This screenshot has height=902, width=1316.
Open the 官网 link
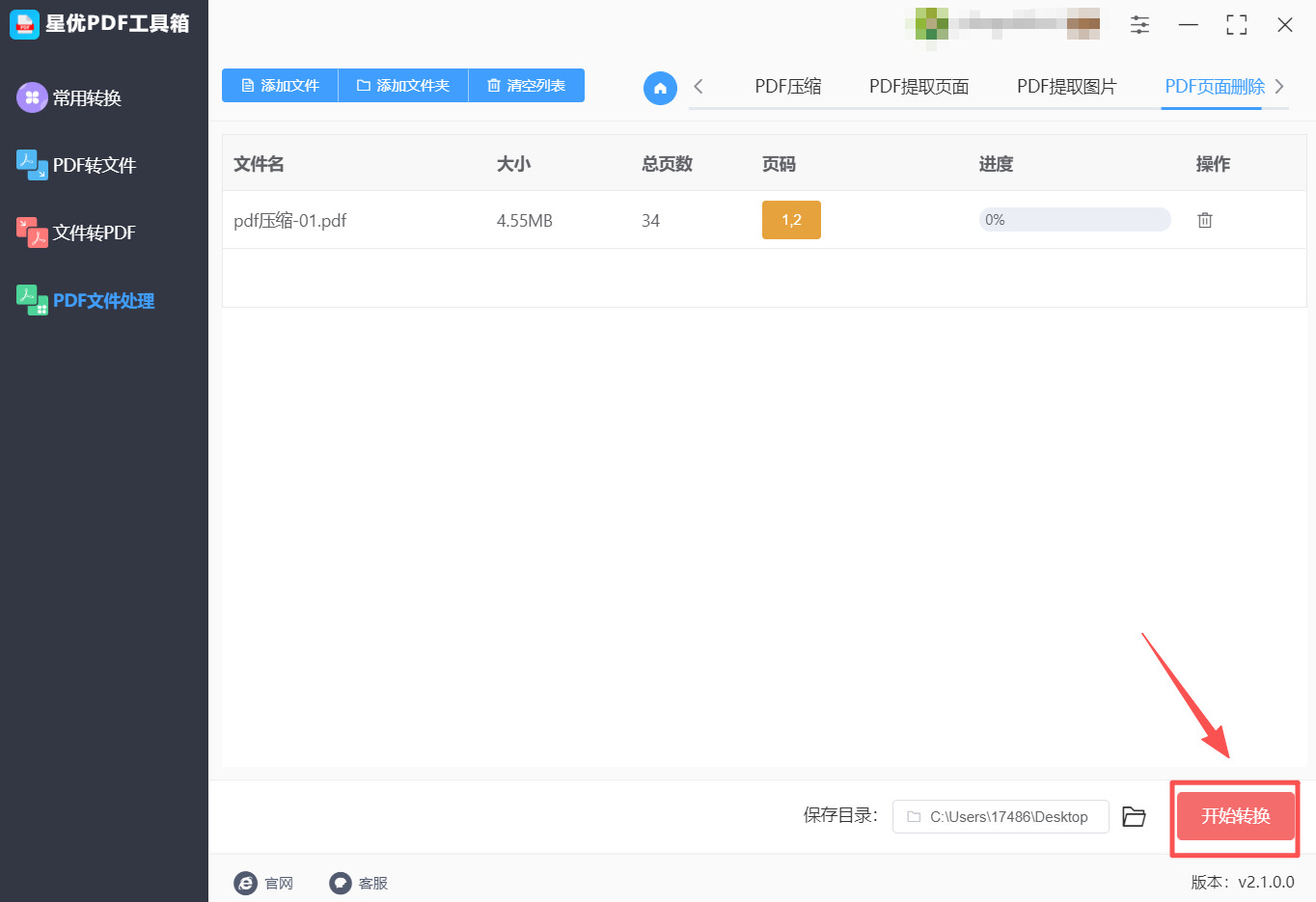pyautogui.click(x=264, y=882)
